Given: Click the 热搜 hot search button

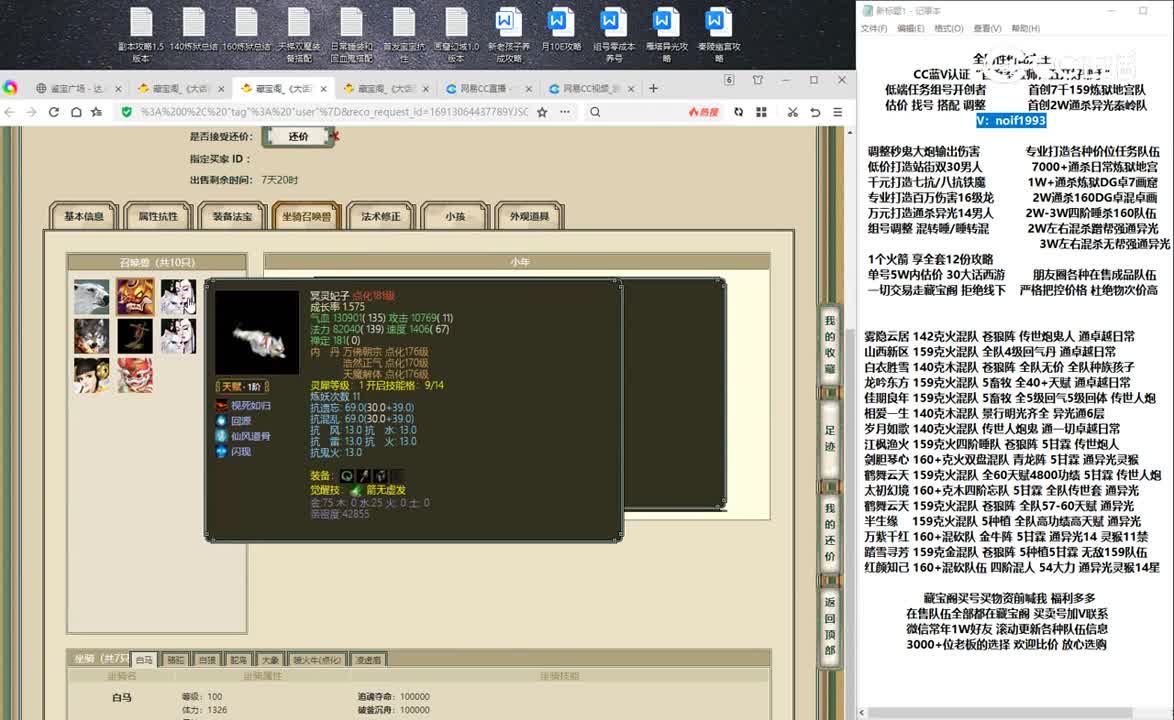Looking at the screenshot, I should tap(702, 112).
